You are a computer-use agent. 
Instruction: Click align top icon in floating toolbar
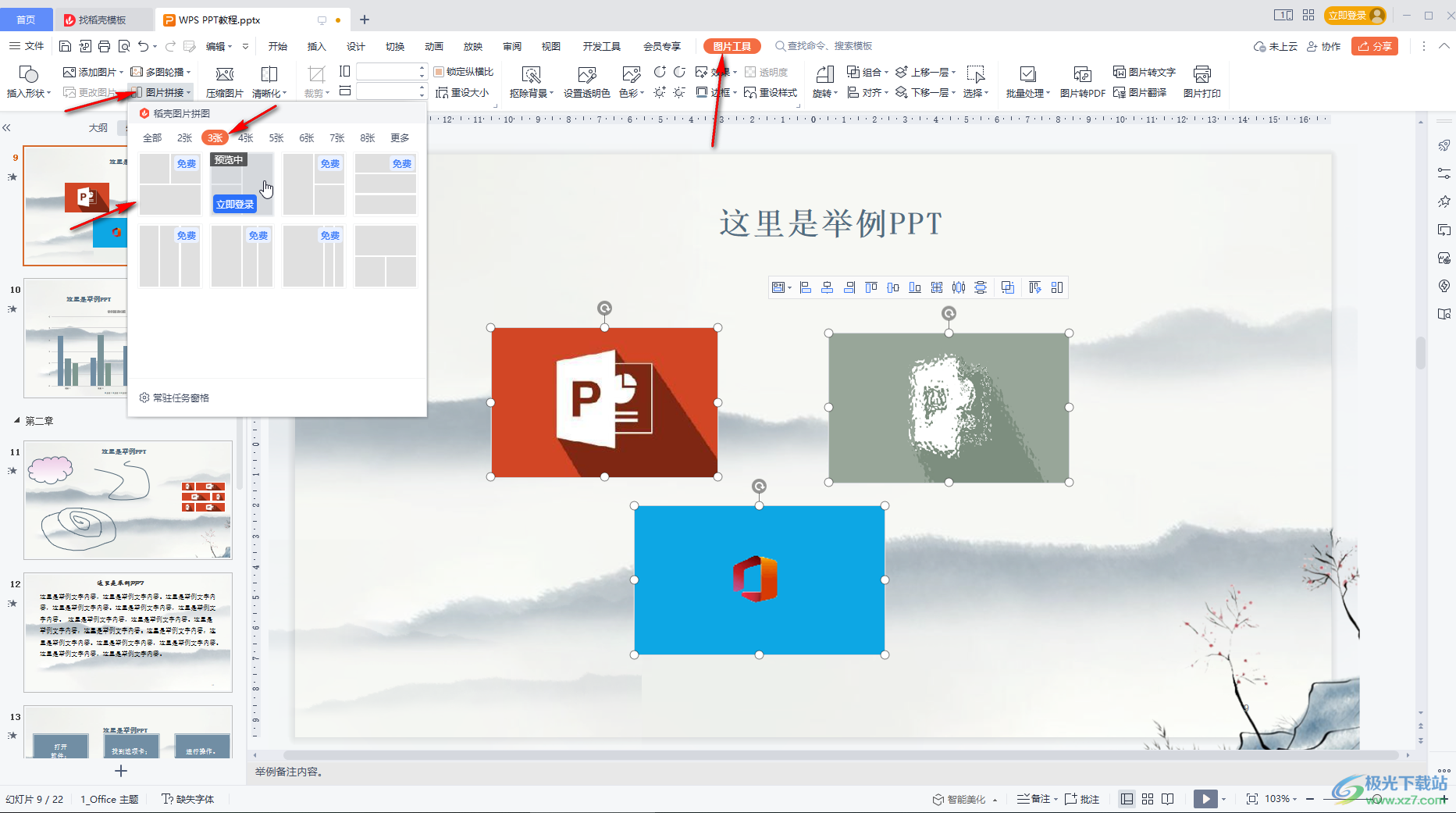(x=871, y=287)
